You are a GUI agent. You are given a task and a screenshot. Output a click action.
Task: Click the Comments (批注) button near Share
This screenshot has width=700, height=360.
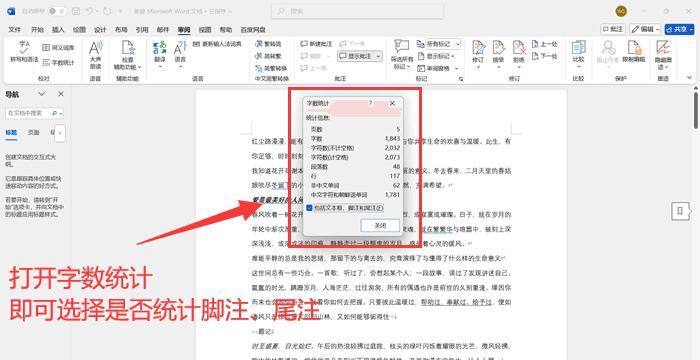[x=613, y=29]
